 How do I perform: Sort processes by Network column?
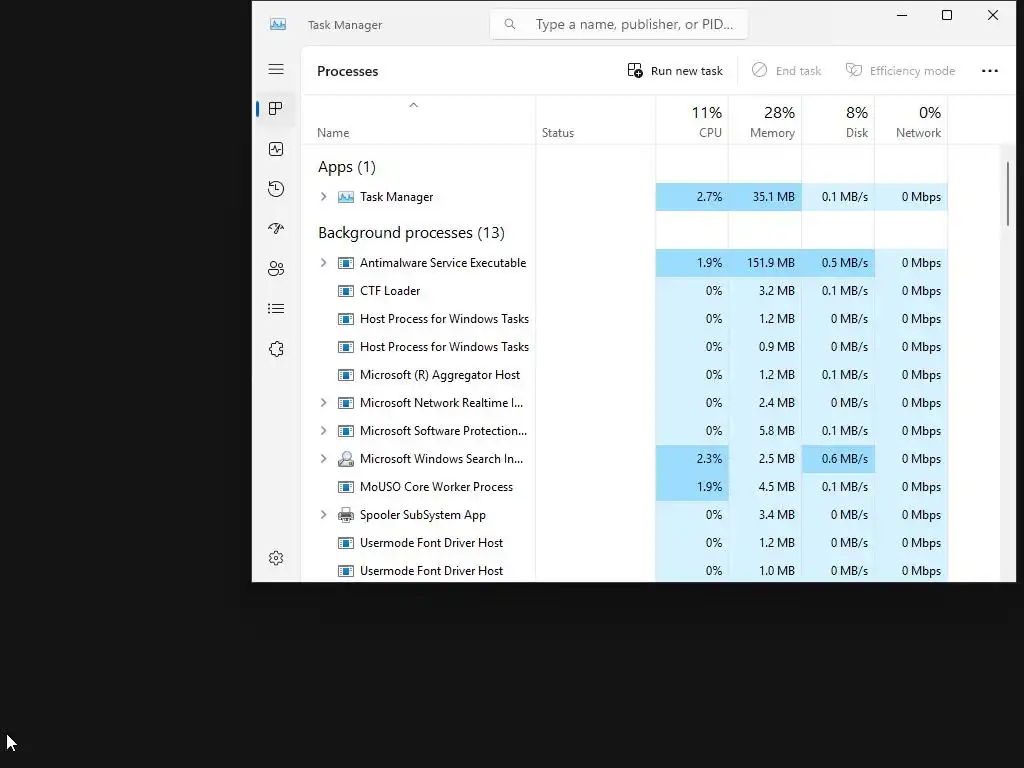pyautogui.click(x=912, y=121)
